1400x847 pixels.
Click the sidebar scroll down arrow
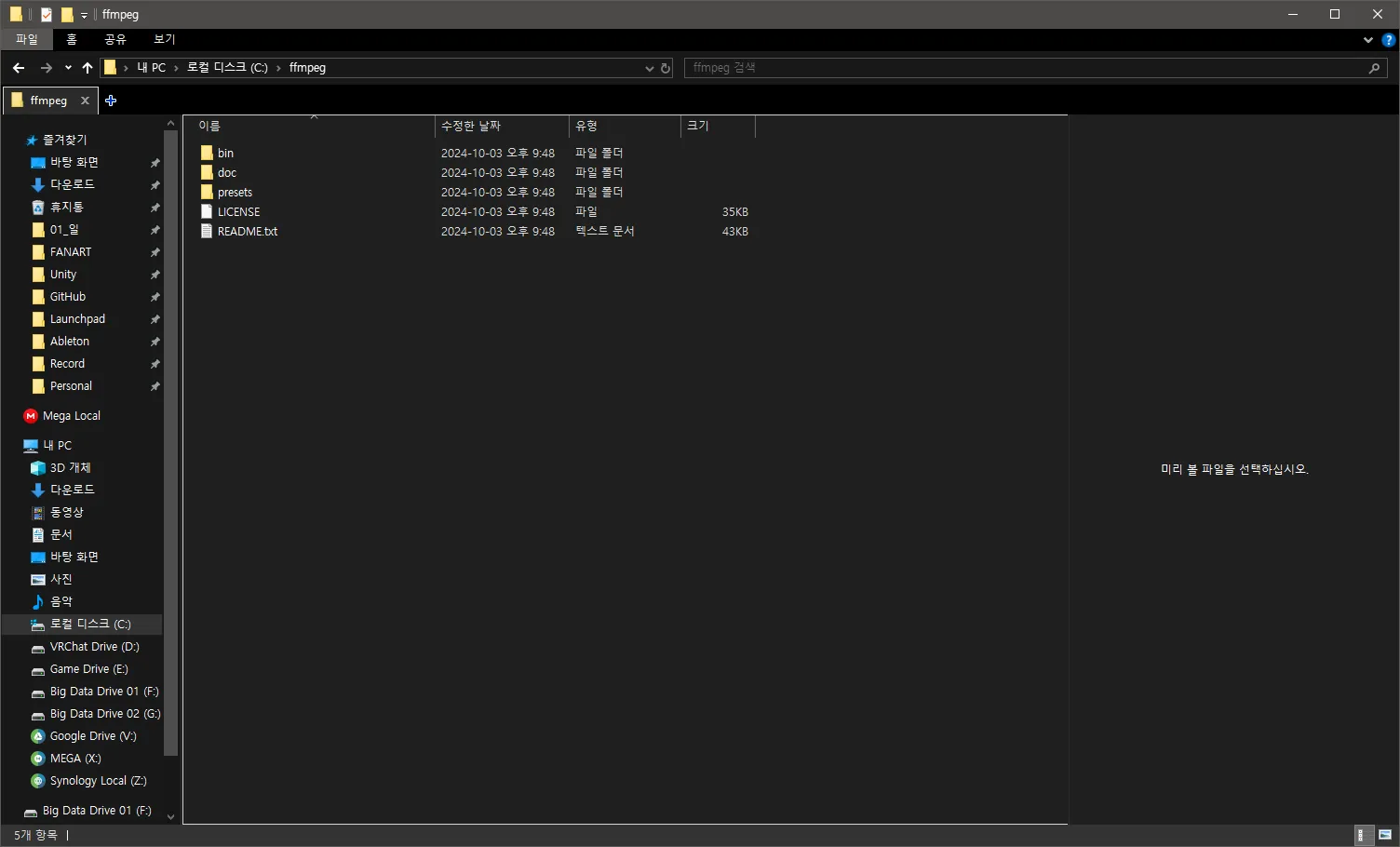(170, 817)
